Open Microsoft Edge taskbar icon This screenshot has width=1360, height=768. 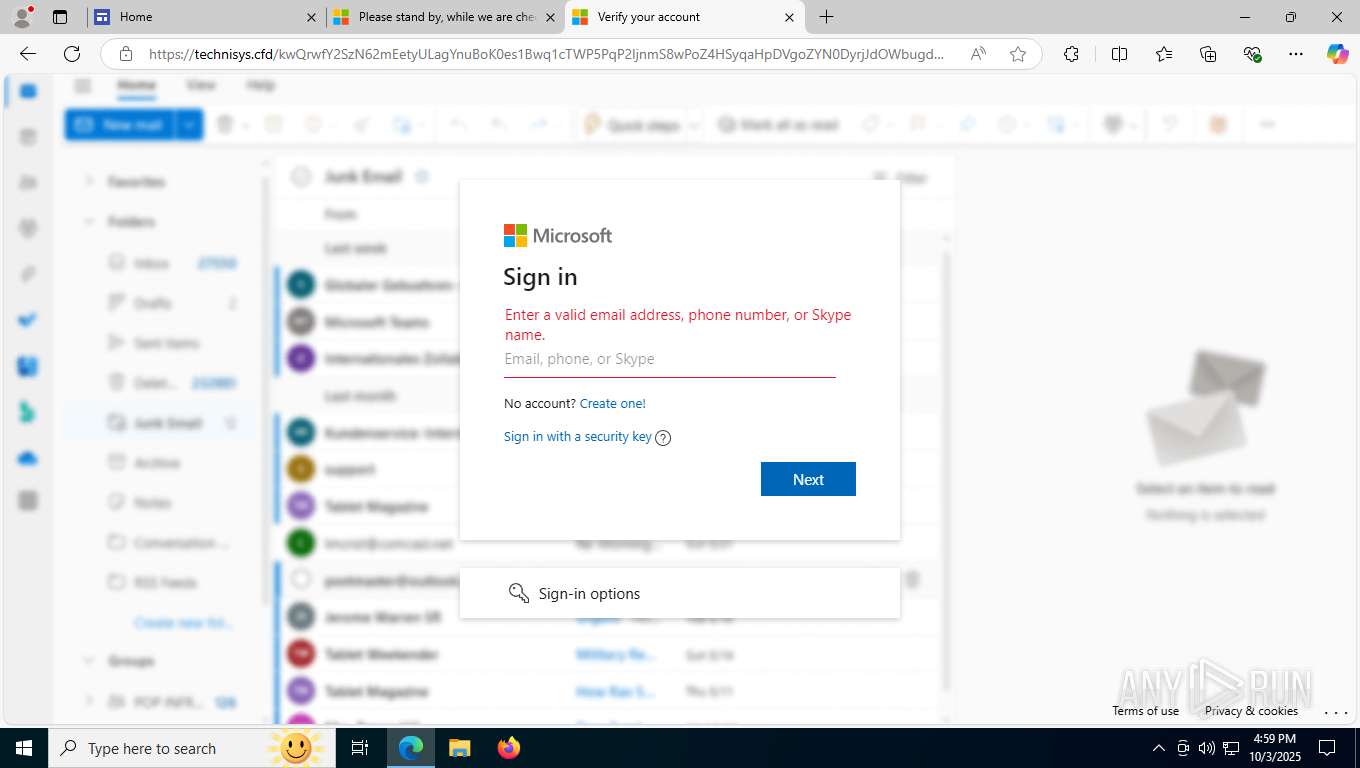click(411, 748)
